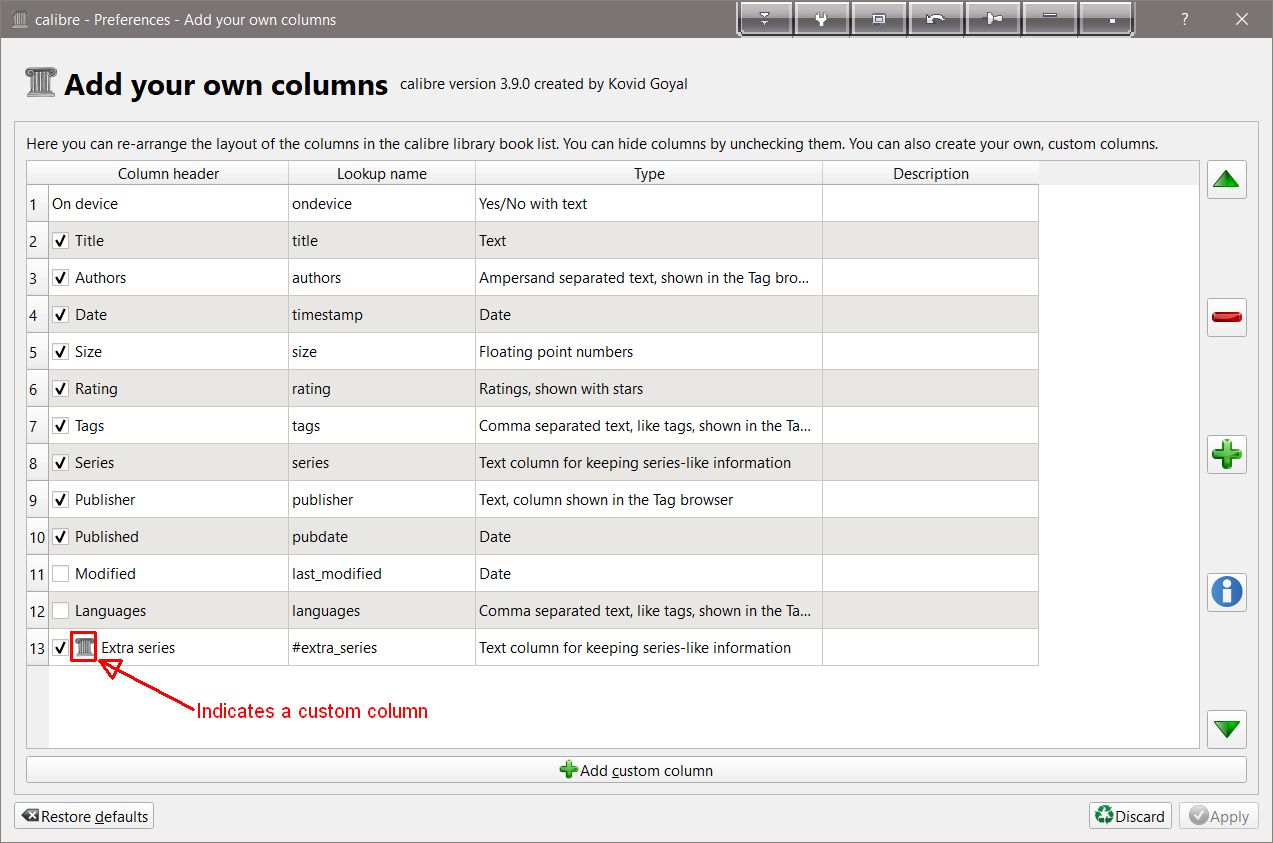Click the wrench icon in title bar
The image size is (1273, 843).
[x=821, y=19]
